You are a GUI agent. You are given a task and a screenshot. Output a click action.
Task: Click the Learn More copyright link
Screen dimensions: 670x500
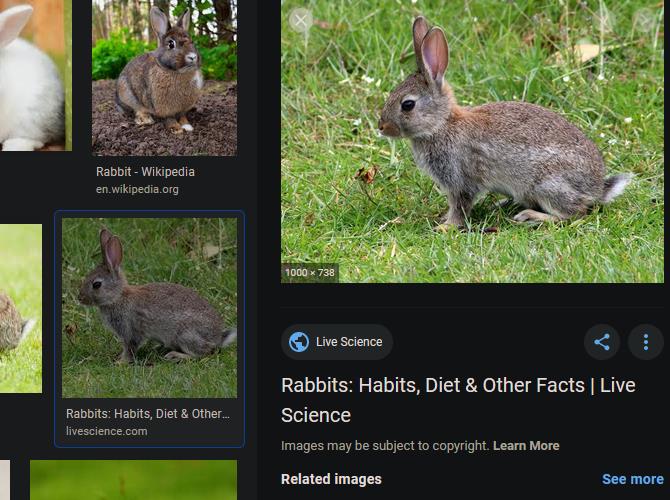[526, 446]
